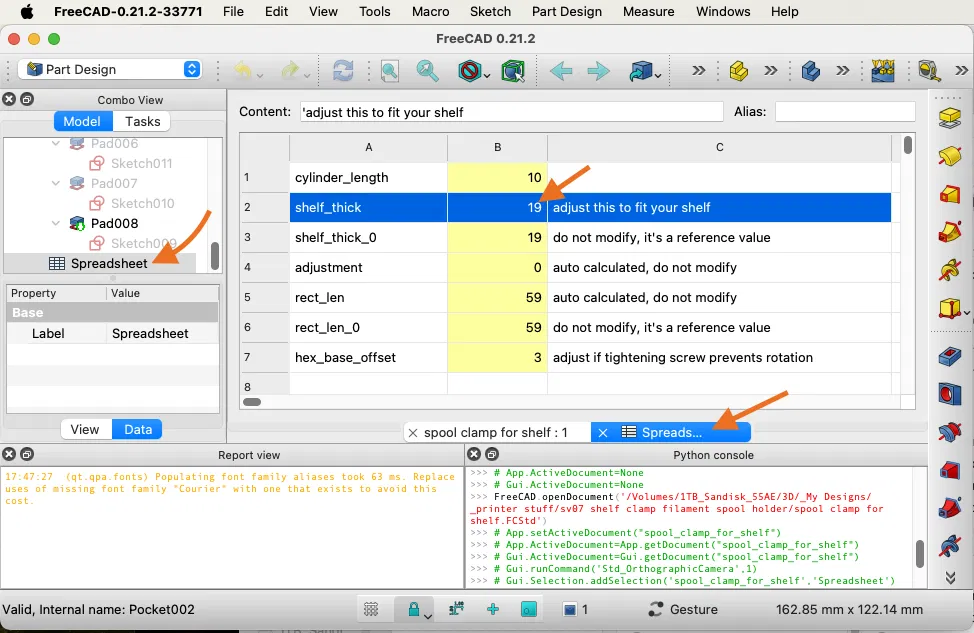
Task: Go to the previous view with the left arrow
Action: tap(561, 71)
